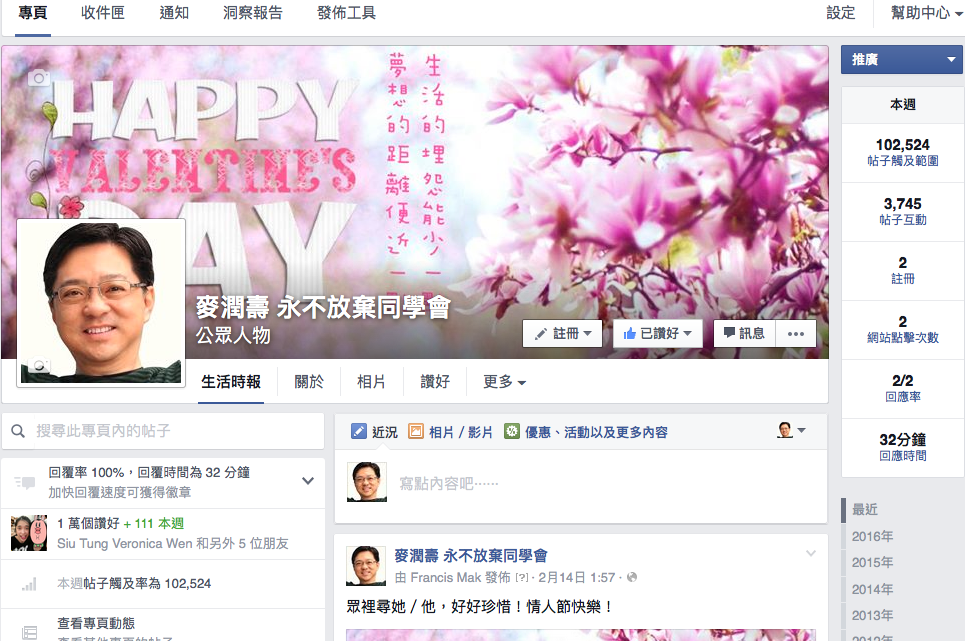The image size is (965, 641).
Task: Open 設定 settings
Action: pos(841,13)
